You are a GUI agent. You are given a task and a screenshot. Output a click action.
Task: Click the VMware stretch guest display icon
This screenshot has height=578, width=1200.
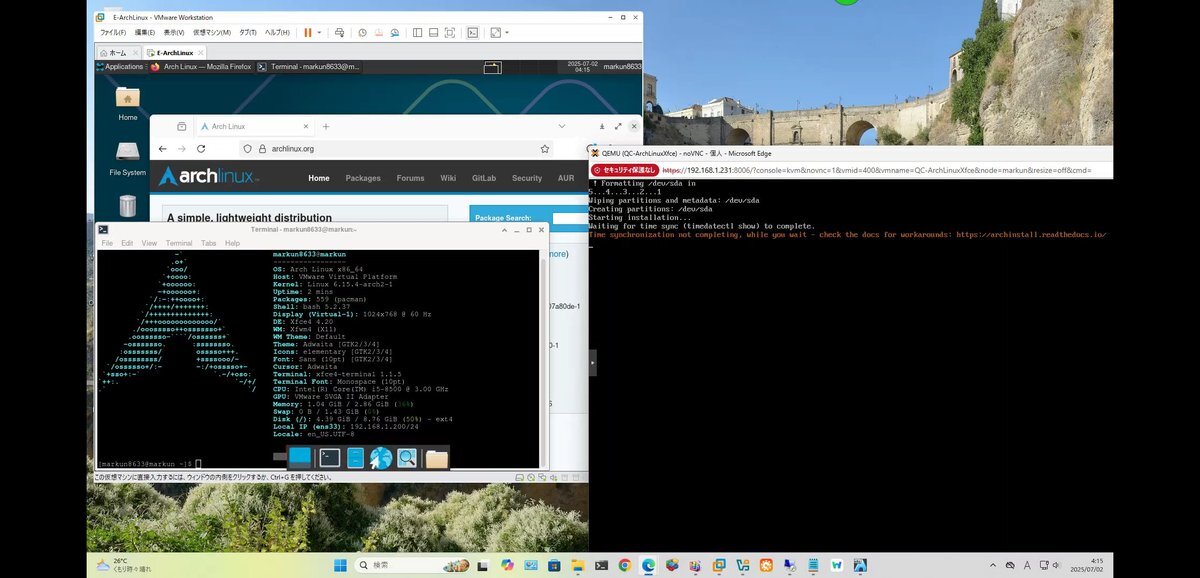[495, 32]
